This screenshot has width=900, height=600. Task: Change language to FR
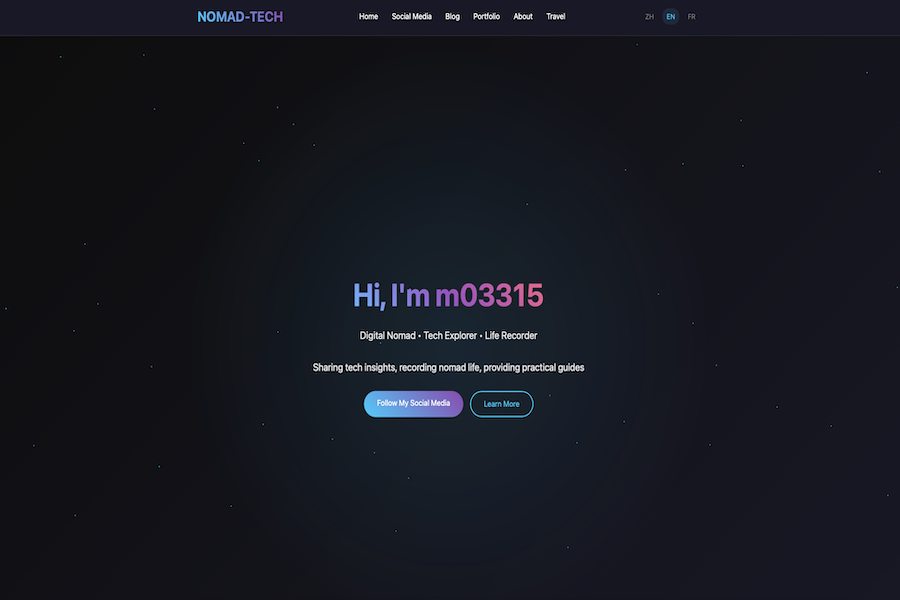[692, 17]
